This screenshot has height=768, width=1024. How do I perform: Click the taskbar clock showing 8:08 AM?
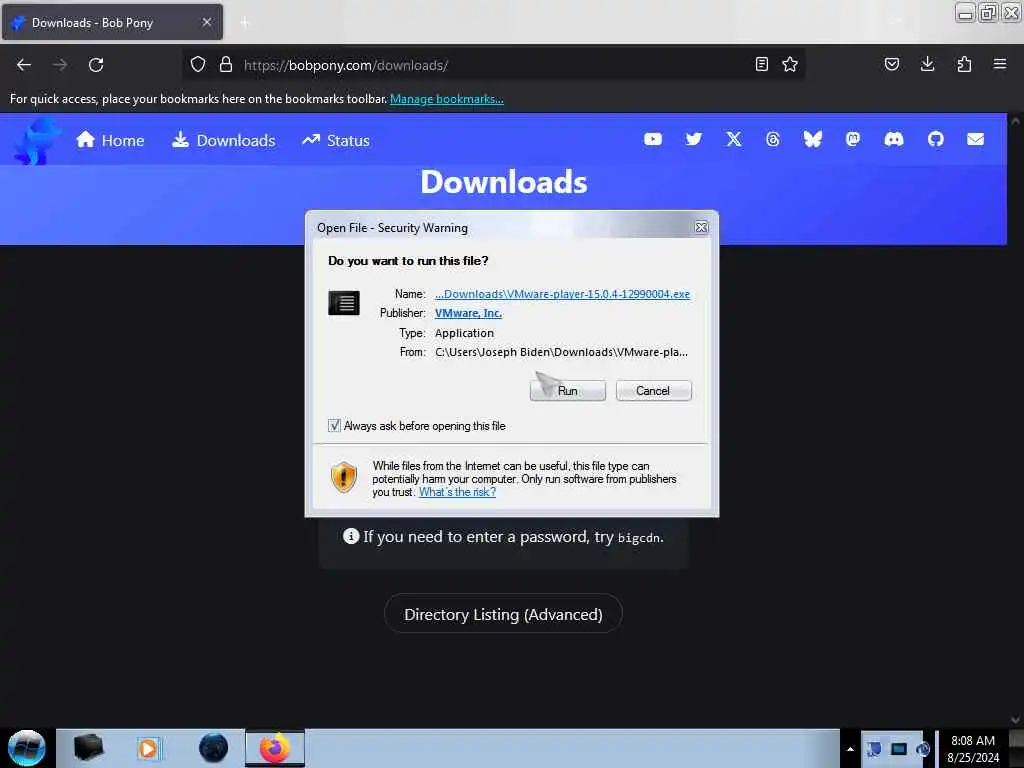pyautogui.click(x=973, y=748)
